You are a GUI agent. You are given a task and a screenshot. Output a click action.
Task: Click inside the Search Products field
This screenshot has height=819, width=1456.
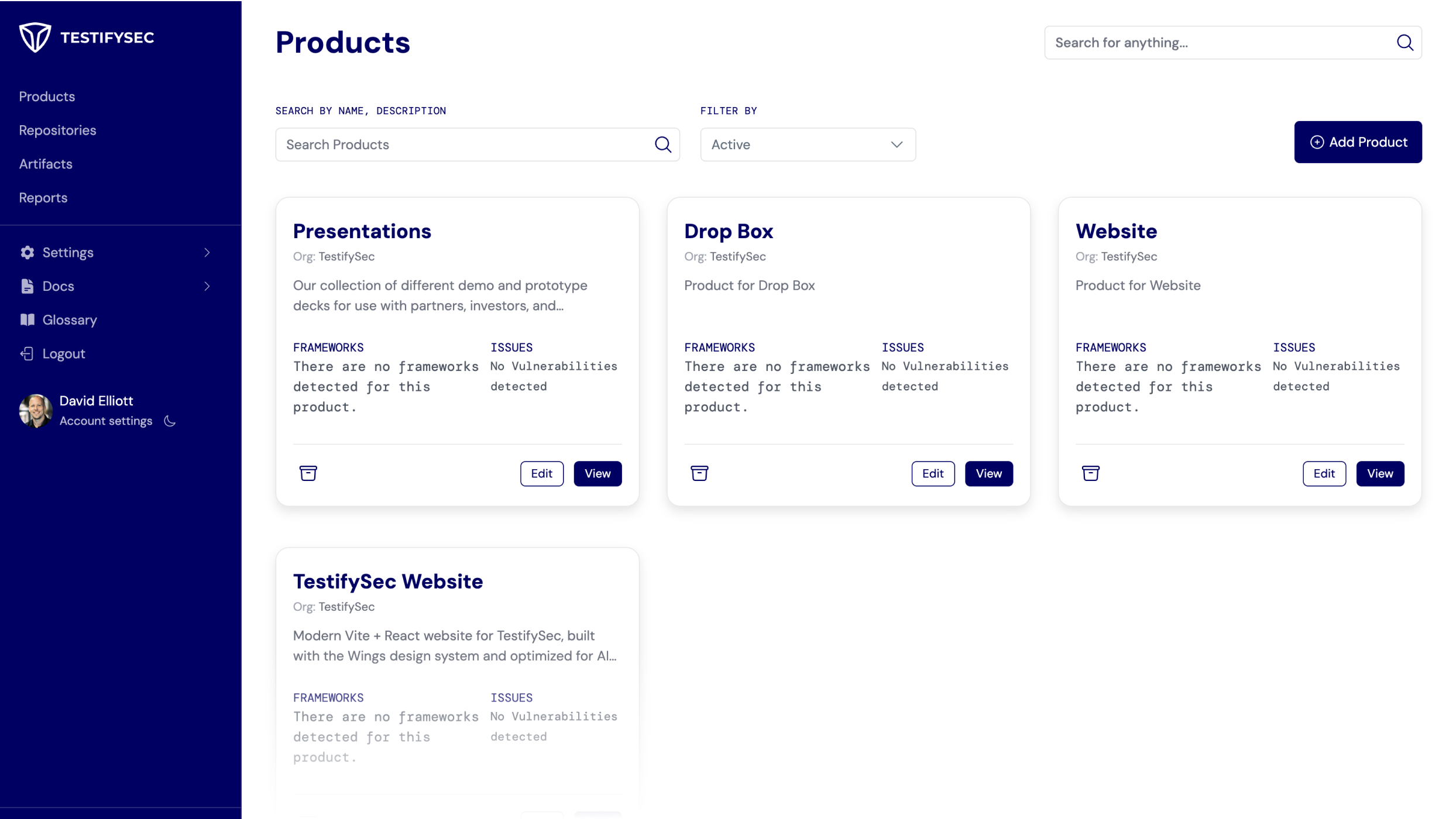click(456, 144)
